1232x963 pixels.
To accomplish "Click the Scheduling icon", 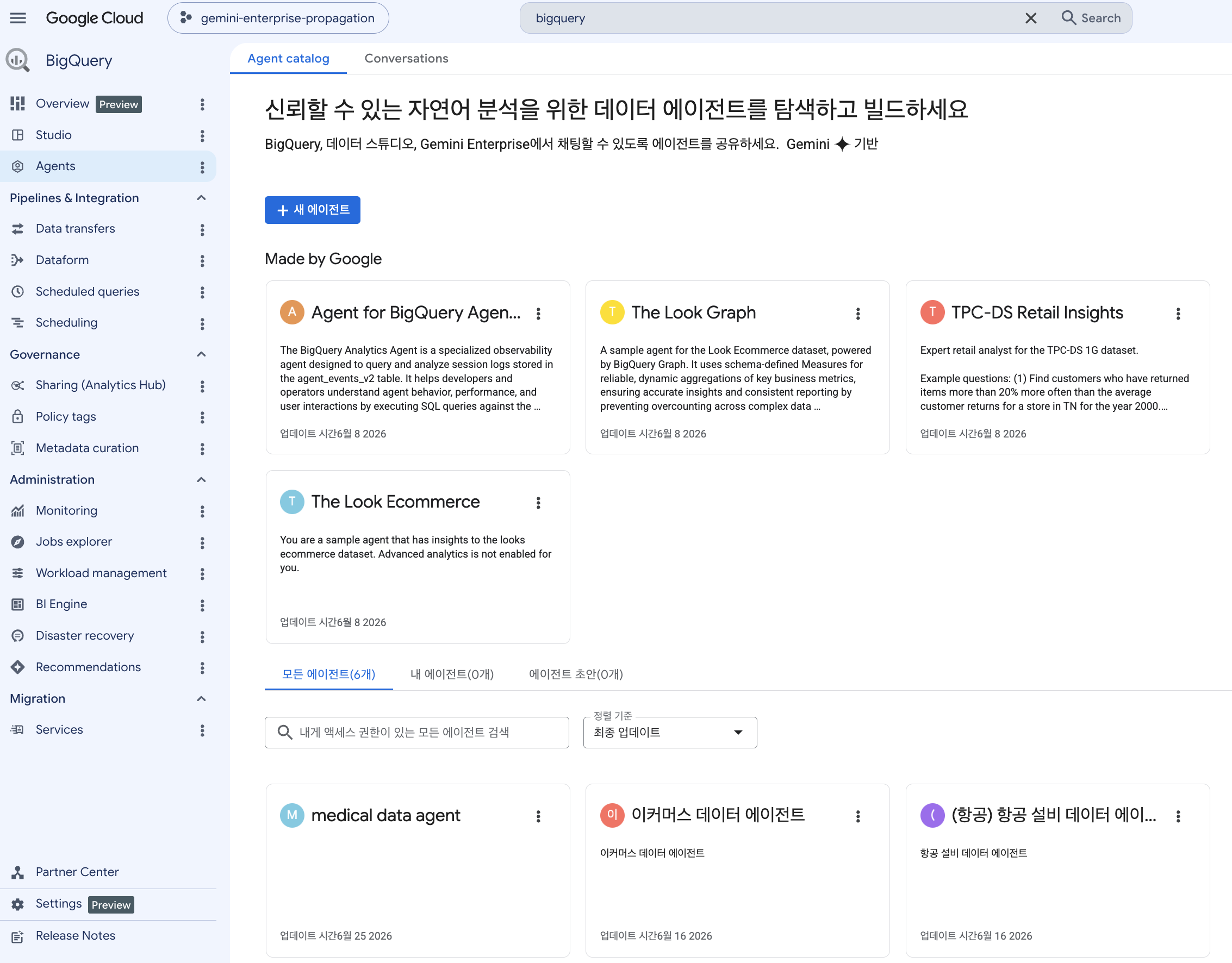I will tap(18, 322).
